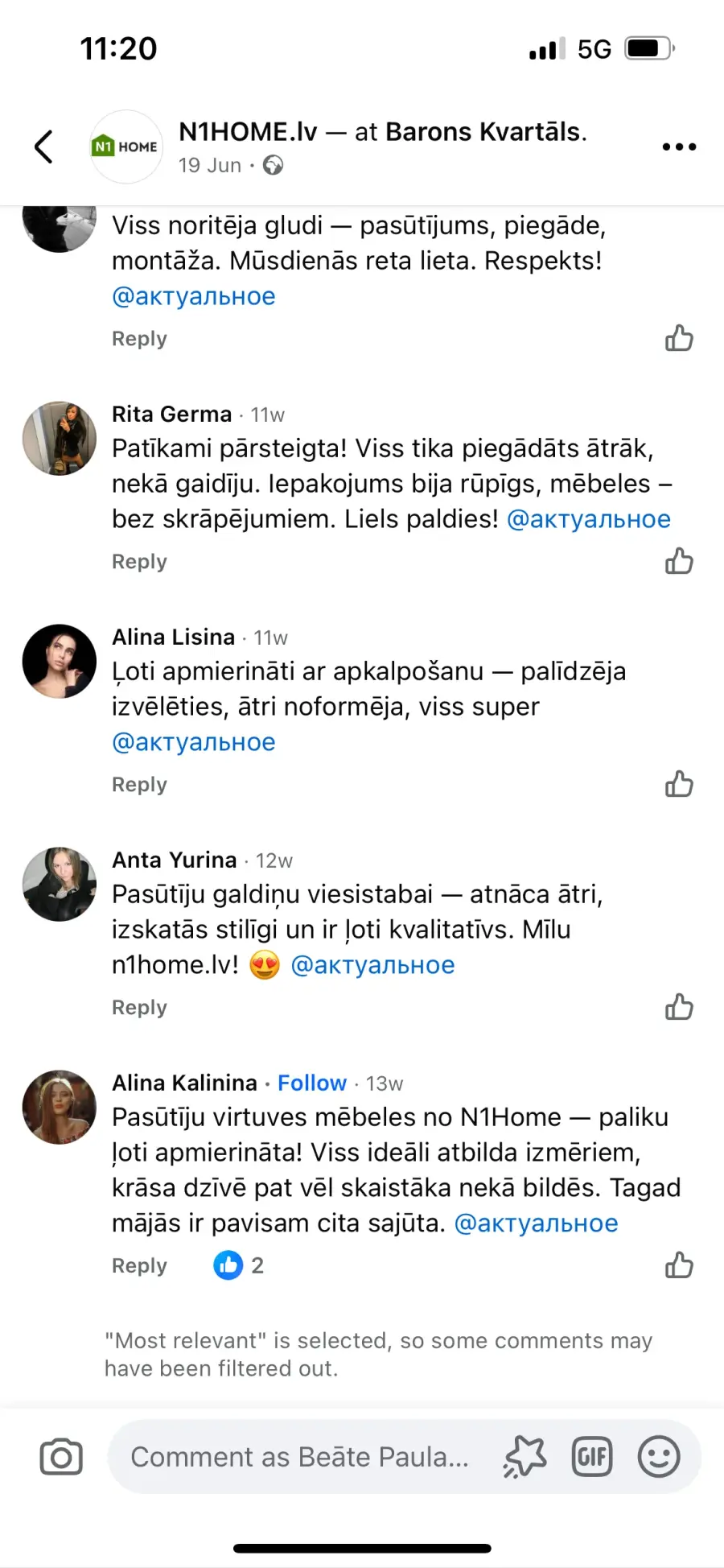
Task: Tap the Comment as Beāte Paula field
Action: pos(299,1457)
